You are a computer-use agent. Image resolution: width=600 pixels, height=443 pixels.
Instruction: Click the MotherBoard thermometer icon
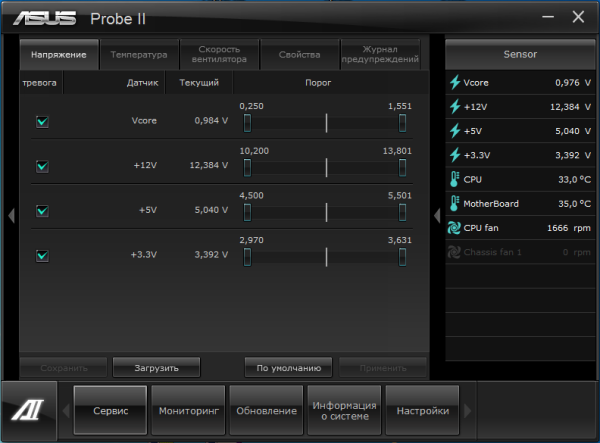click(x=454, y=204)
